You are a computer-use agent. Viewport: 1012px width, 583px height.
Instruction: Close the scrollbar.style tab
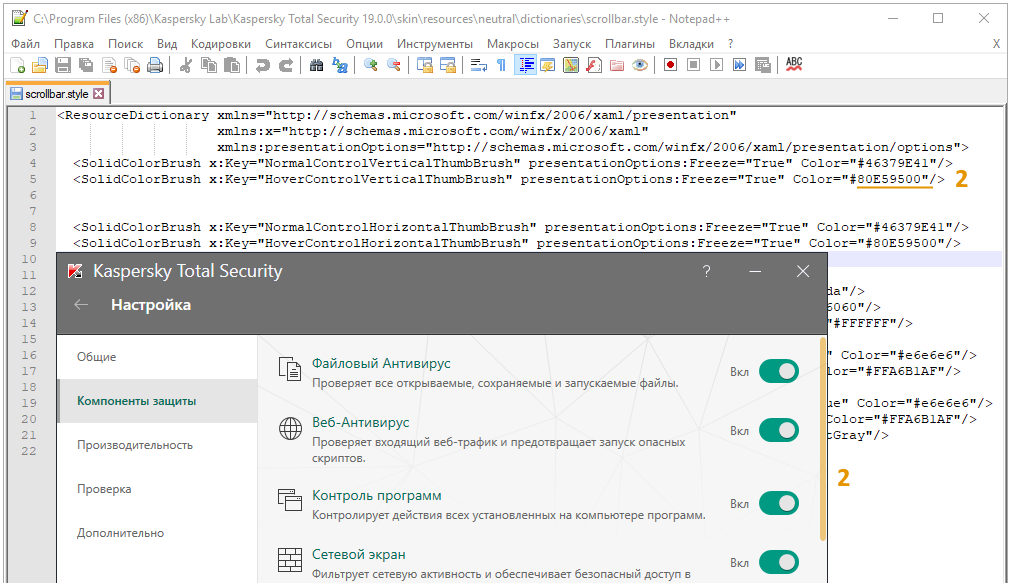[x=98, y=94]
